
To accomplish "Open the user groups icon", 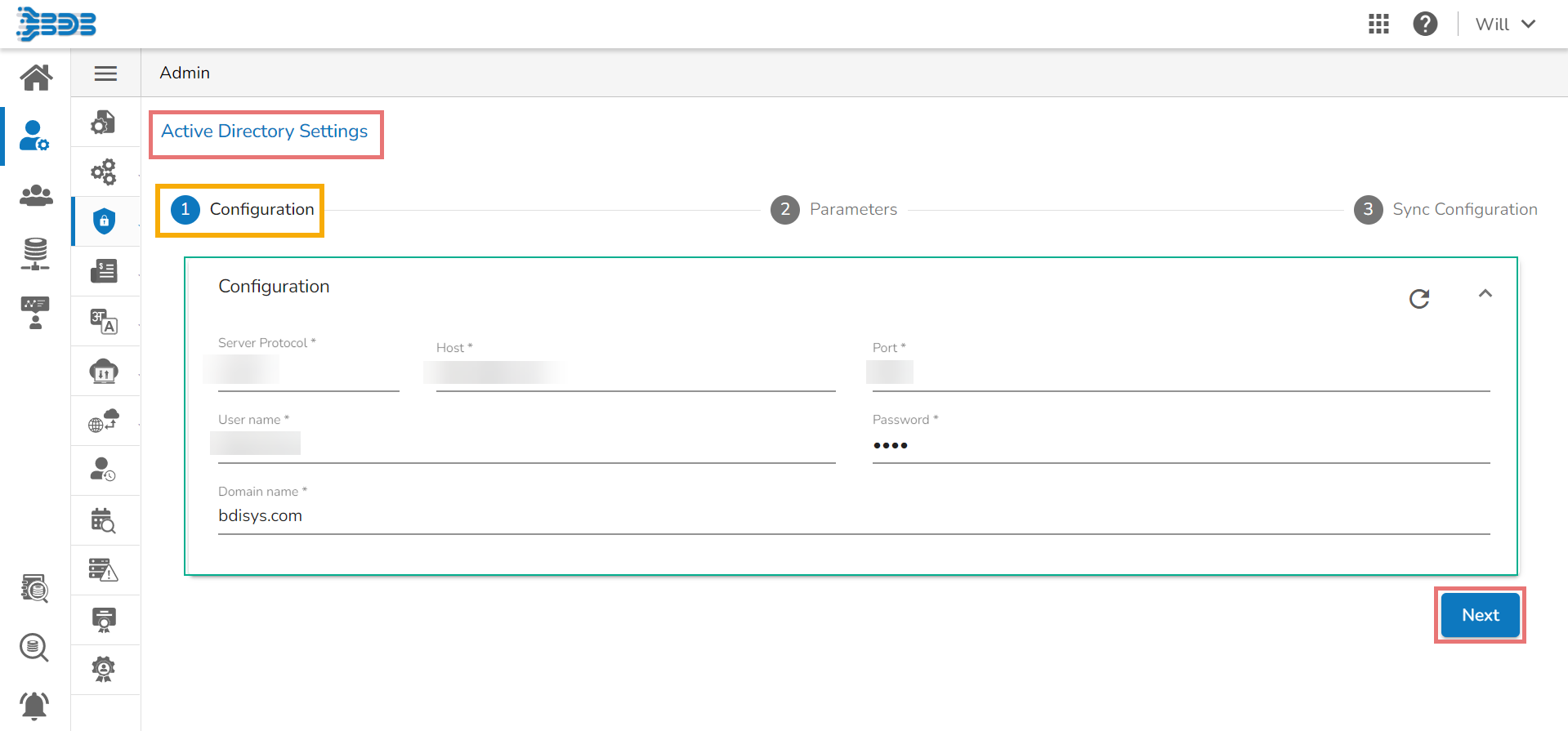I will coord(36,195).
